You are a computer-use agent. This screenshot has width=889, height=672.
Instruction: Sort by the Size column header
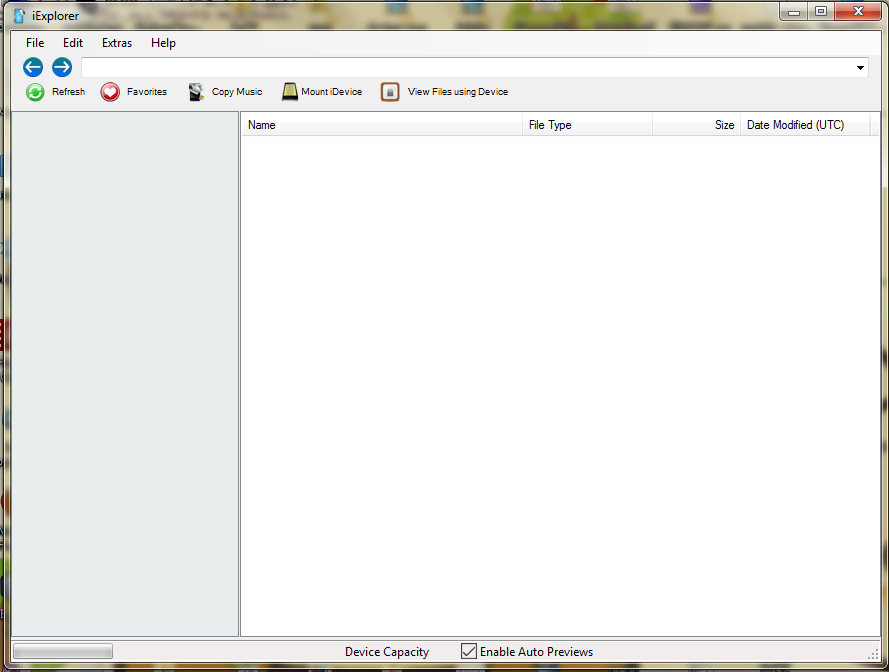[697, 125]
